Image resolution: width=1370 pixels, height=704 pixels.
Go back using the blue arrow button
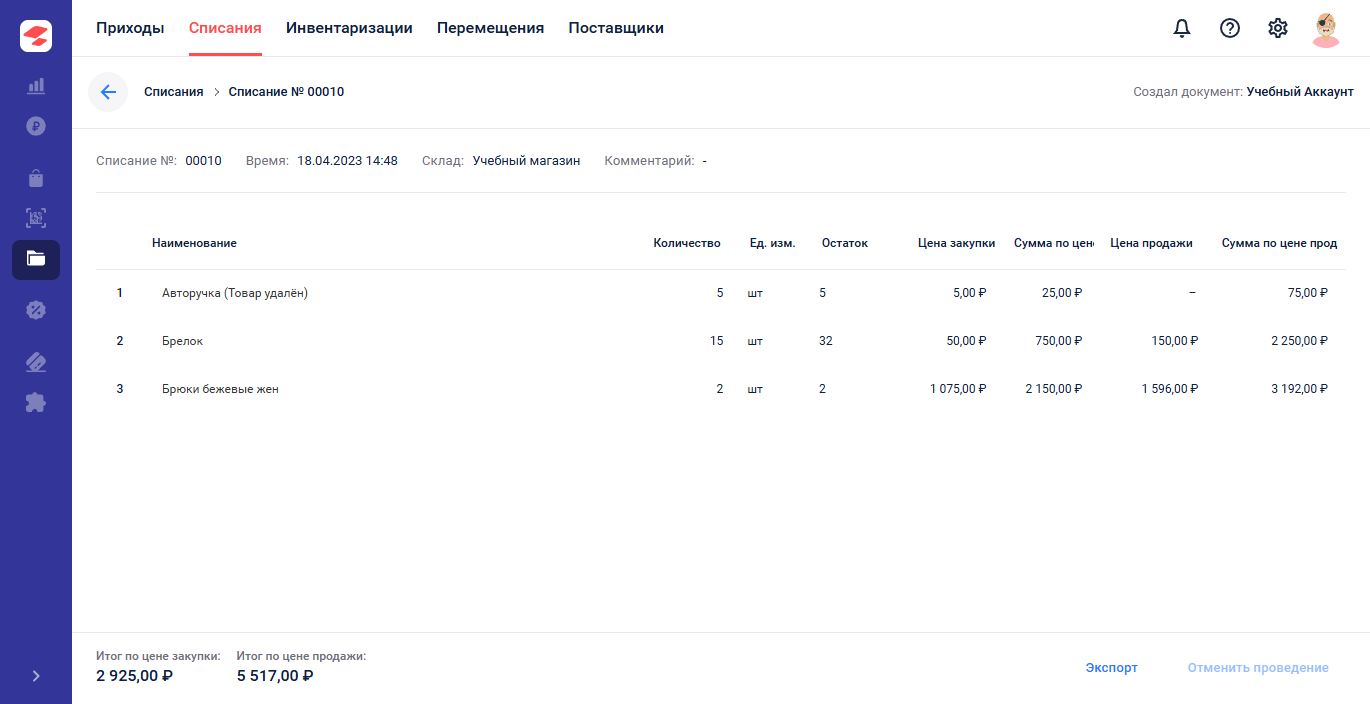tap(108, 92)
